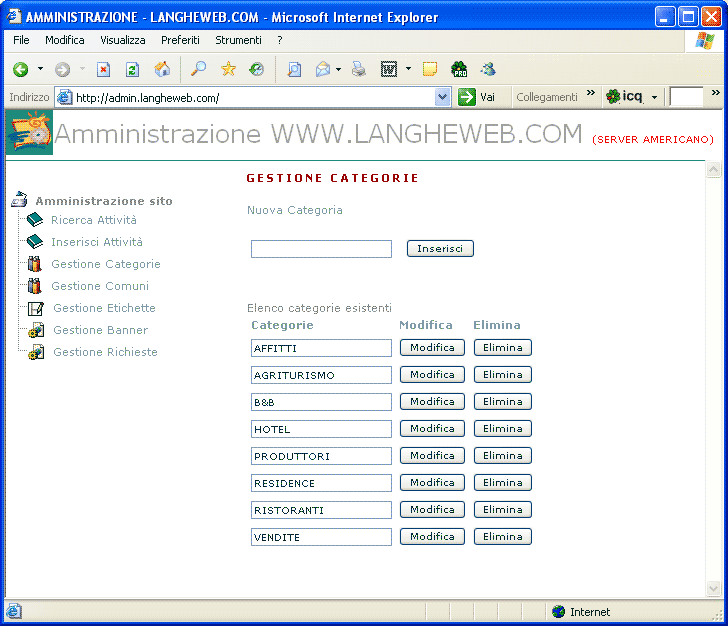Open the icq toolbar dropdown
The width and height of the screenshot is (728, 626).
pyautogui.click(x=654, y=98)
